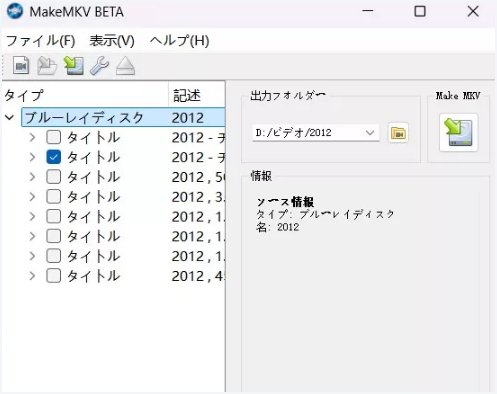The image size is (497, 394).
Task: Select the タイトル label in the 2012 , 4 row
Action: 93,276
